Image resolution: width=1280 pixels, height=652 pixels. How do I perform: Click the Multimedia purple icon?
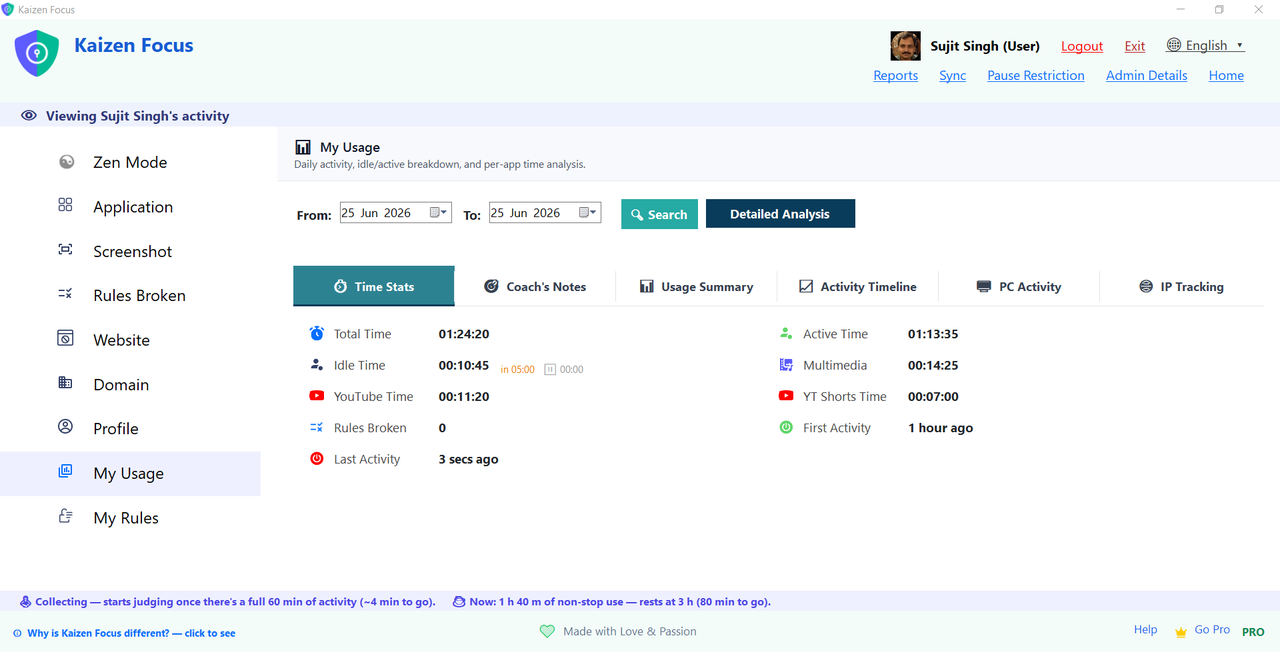pyautogui.click(x=786, y=365)
